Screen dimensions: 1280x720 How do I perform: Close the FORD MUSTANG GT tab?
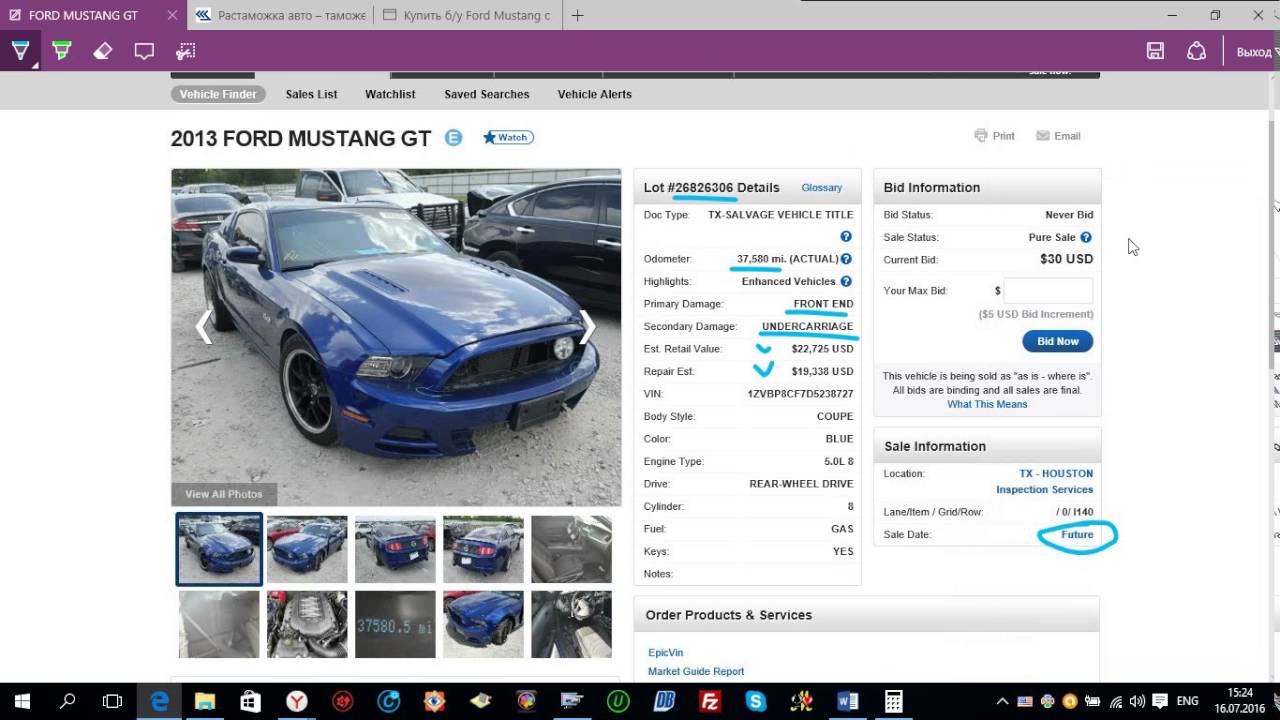point(172,15)
